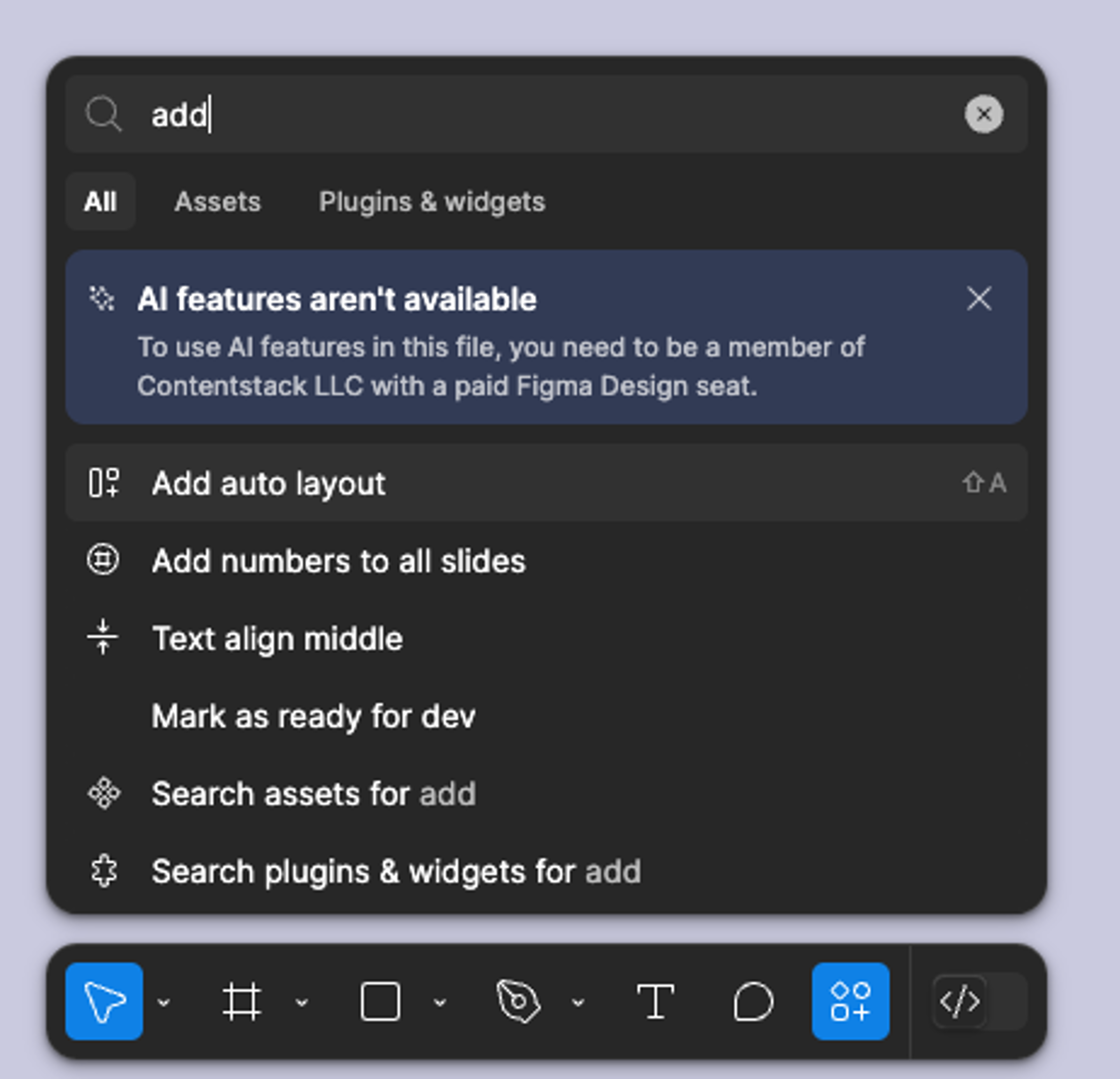1120x1079 pixels.
Task: Choose Mark as ready for dev
Action: pos(546,715)
